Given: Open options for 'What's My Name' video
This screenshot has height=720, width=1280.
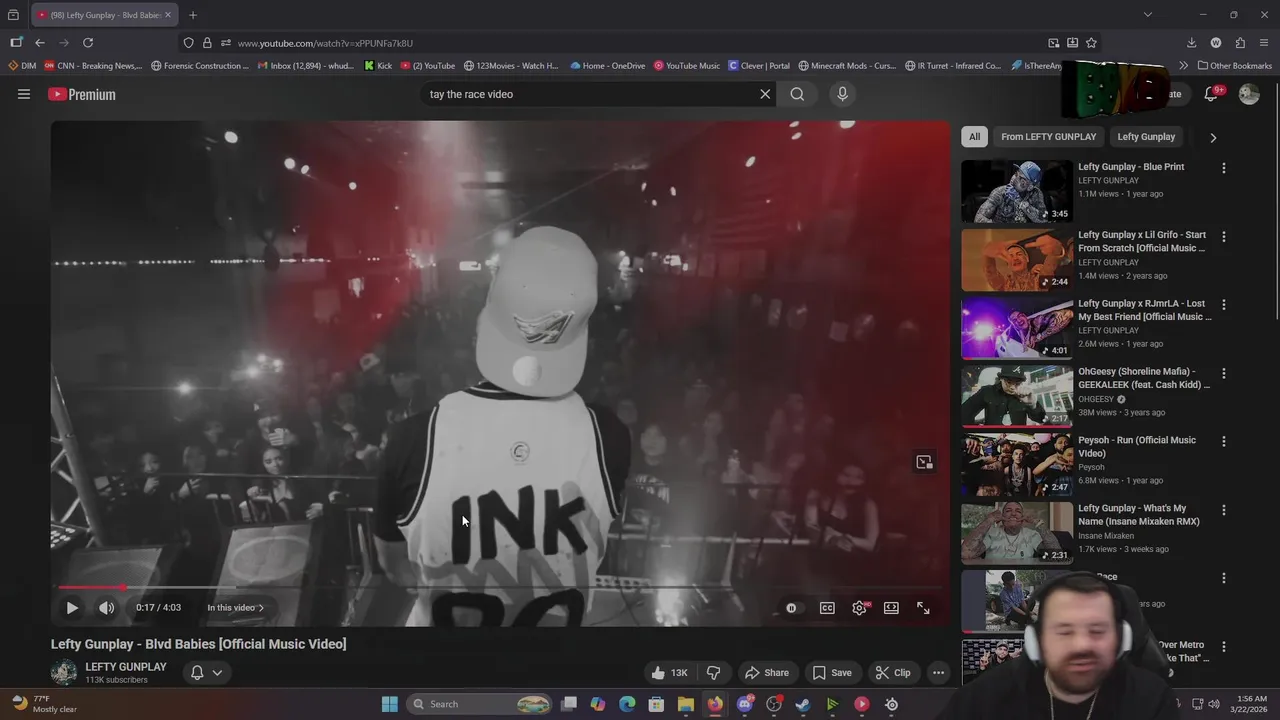Looking at the screenshot, I should [1223, 510].
